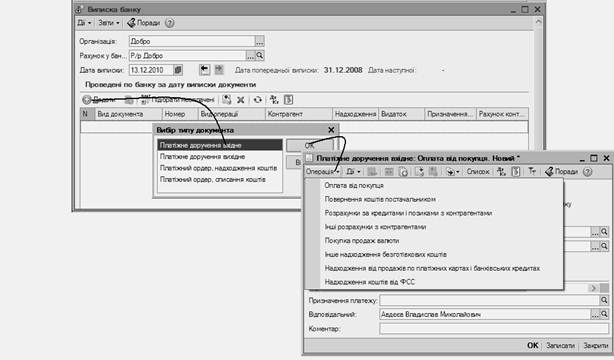The width and height of the screenshot is (614, 360).
Task: Click the Видаток column header
Action: tap(401, 114)
